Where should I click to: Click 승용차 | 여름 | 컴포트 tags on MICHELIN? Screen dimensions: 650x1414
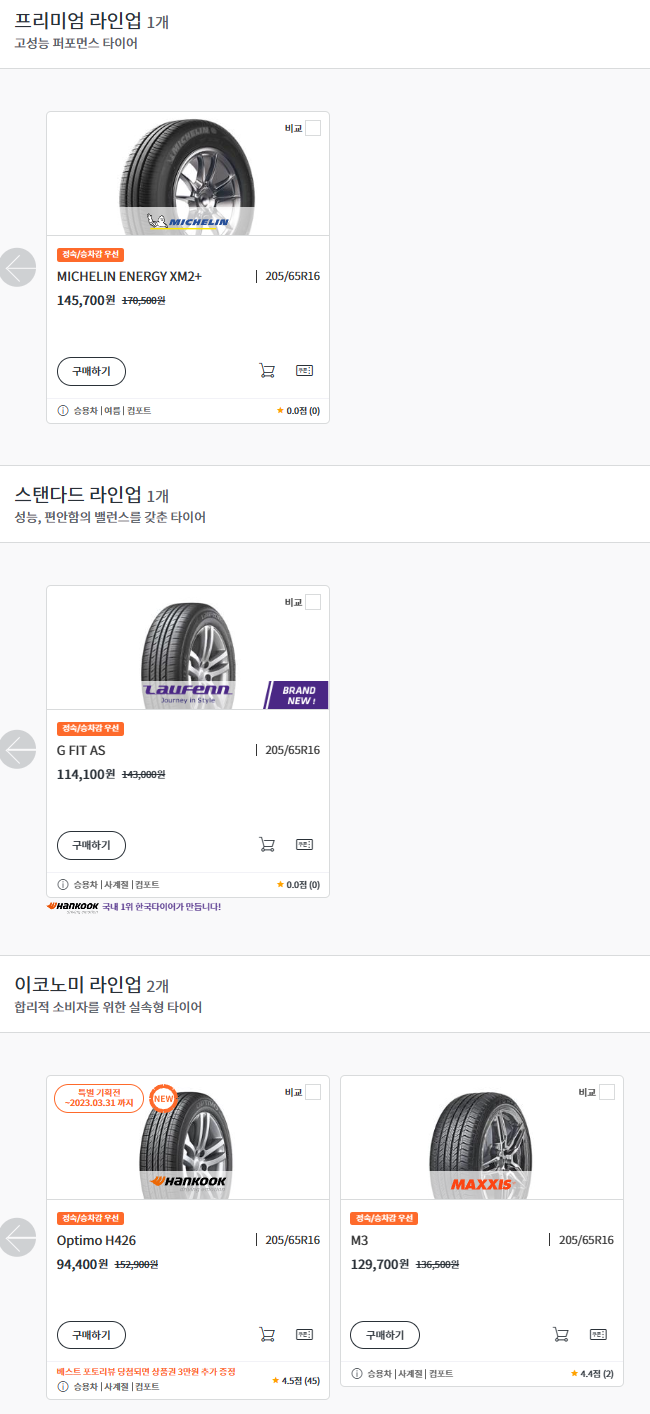pyautogui.click(x=112, y=410)
